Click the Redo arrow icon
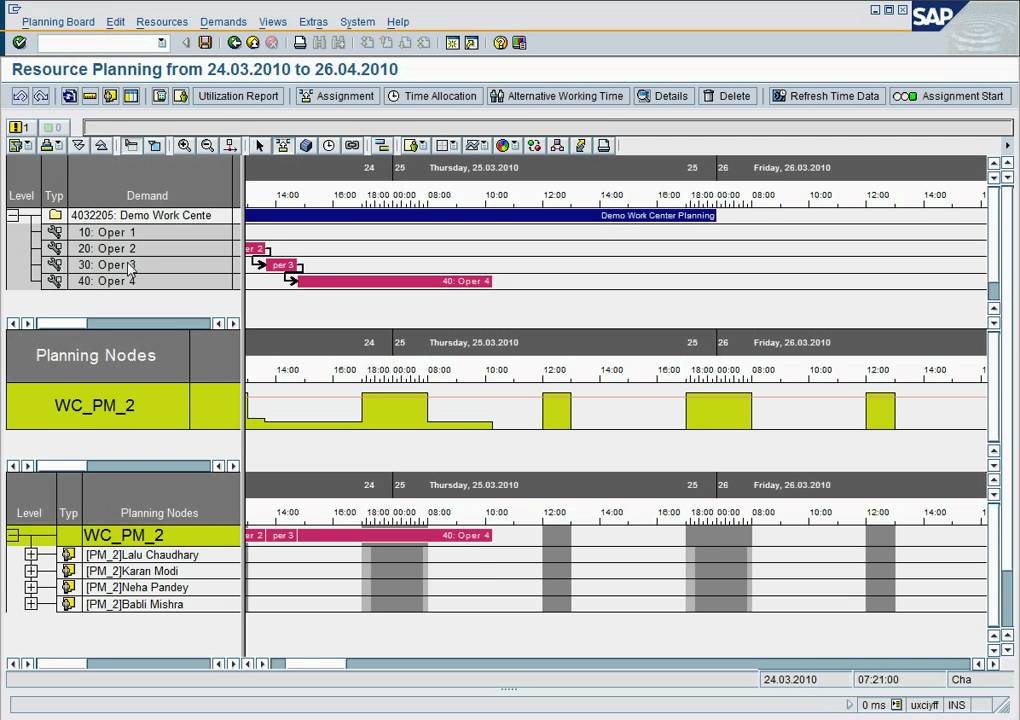The height and width of the screenshot is (720, 1020). (41, 96)
